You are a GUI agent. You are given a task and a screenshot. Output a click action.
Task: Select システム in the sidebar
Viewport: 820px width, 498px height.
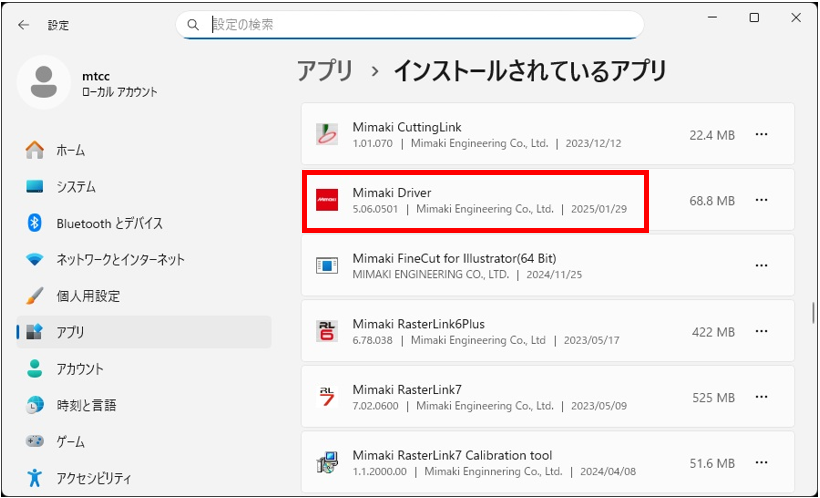pos(75,187)
